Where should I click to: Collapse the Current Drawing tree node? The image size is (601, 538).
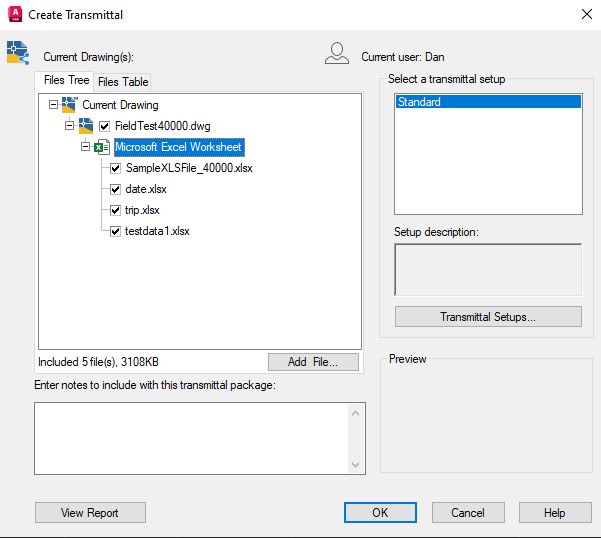[53, 104]
